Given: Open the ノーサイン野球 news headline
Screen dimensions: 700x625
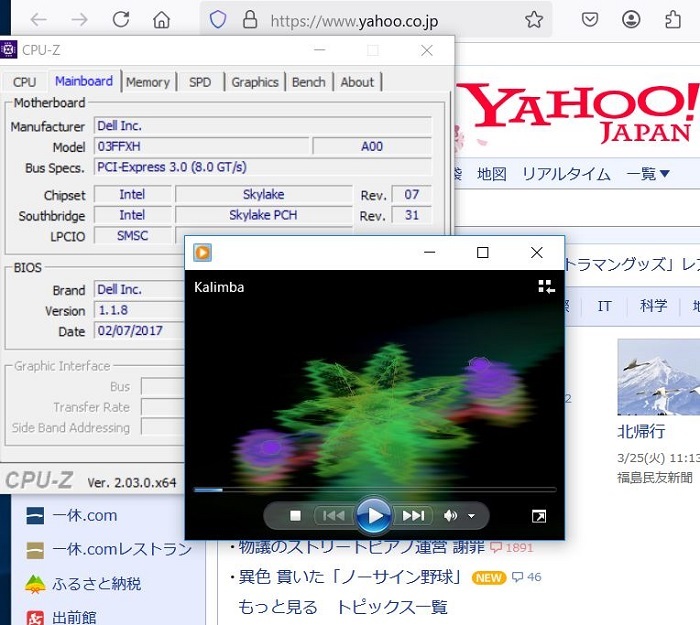Looking at the screenshot, I should coord(350,577).
